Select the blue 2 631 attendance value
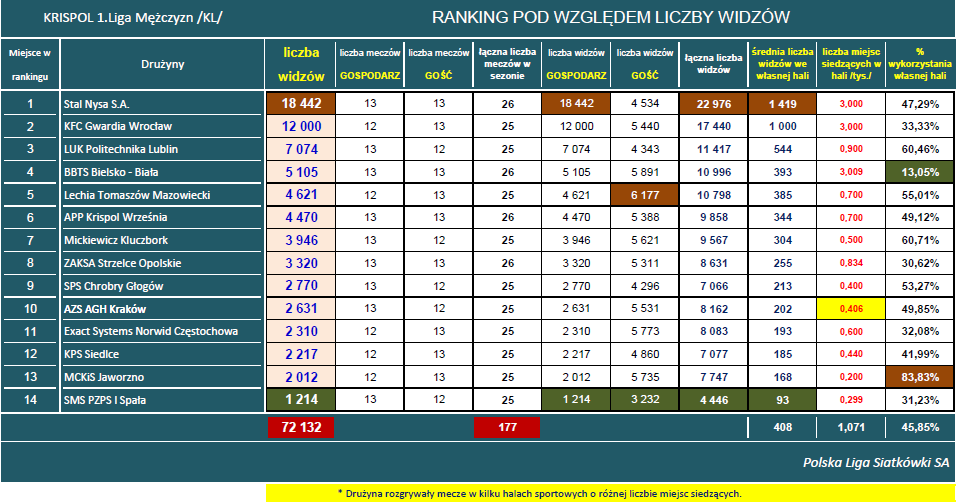This screenshot has width=956, height=502. pos(301,309)
